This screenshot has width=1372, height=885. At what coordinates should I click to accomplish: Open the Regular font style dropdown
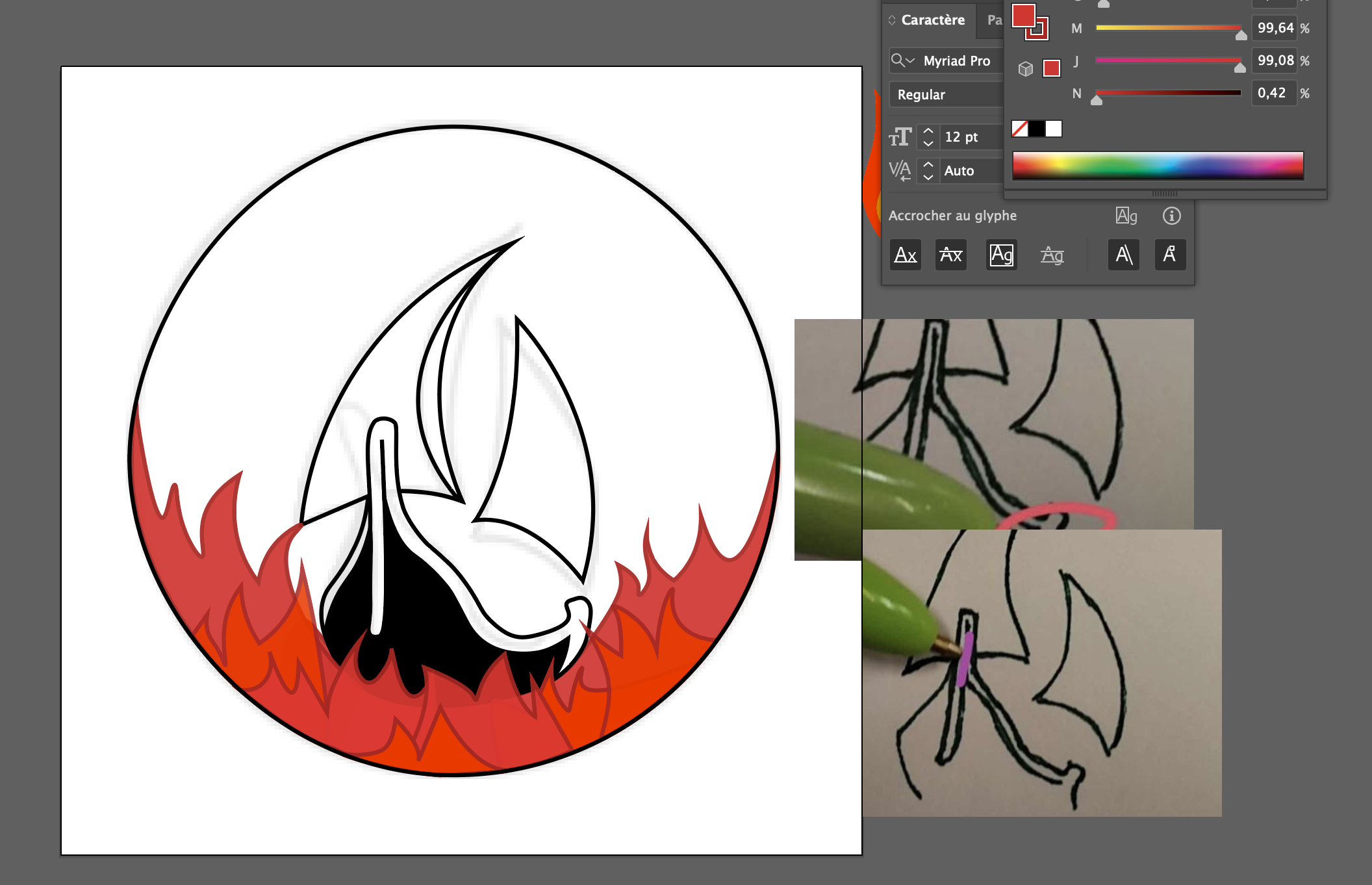point(946,95)
